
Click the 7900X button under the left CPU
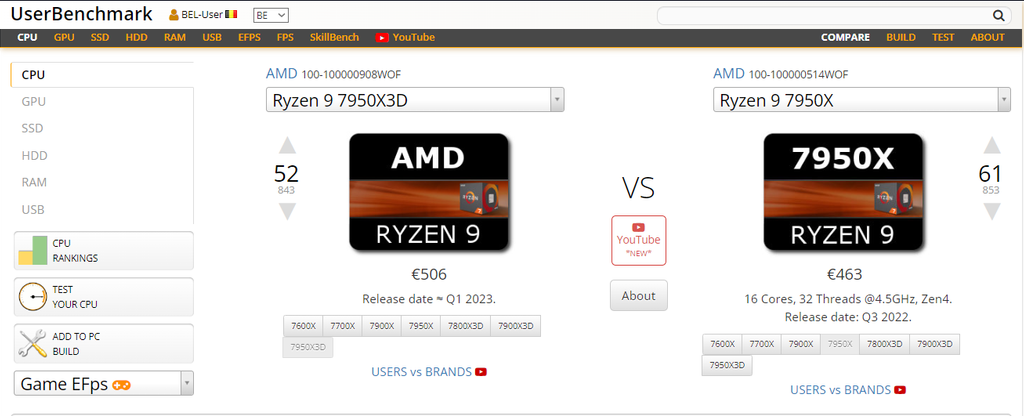tap(381, 326)
